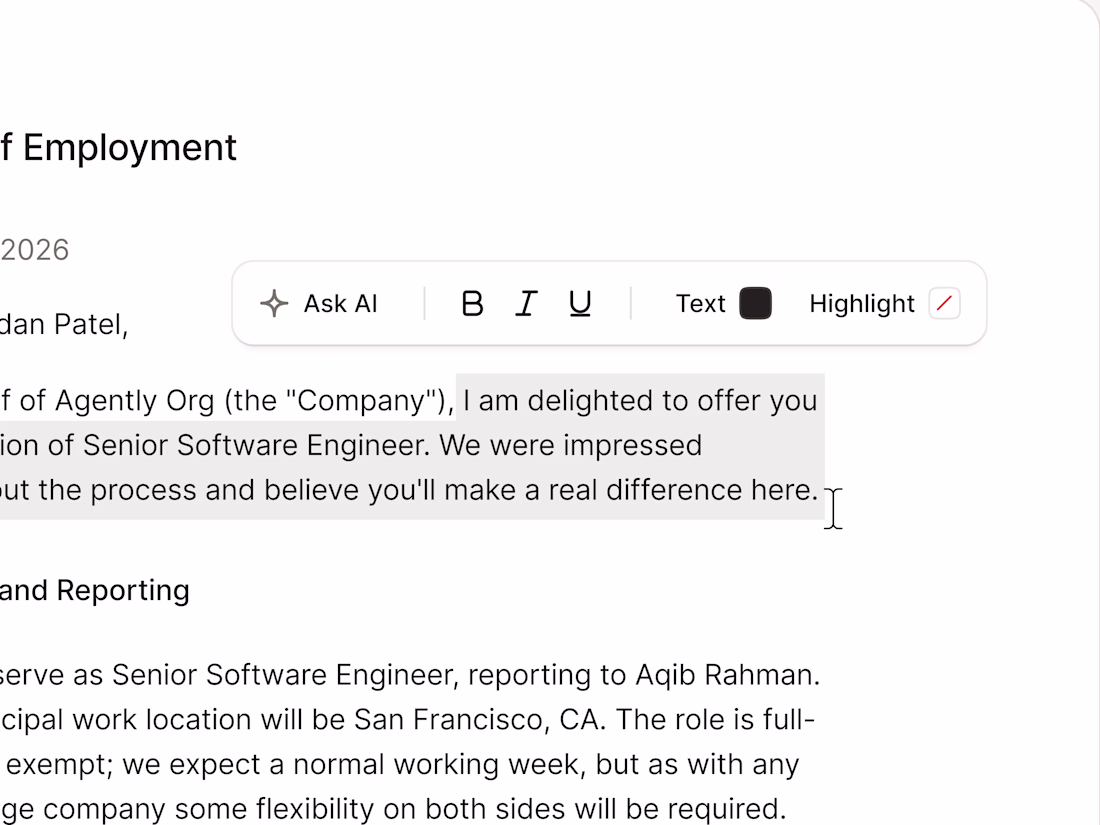Click the "2026" date text
The height and width of the screenshot is (825, 1100).
(34, 250)
